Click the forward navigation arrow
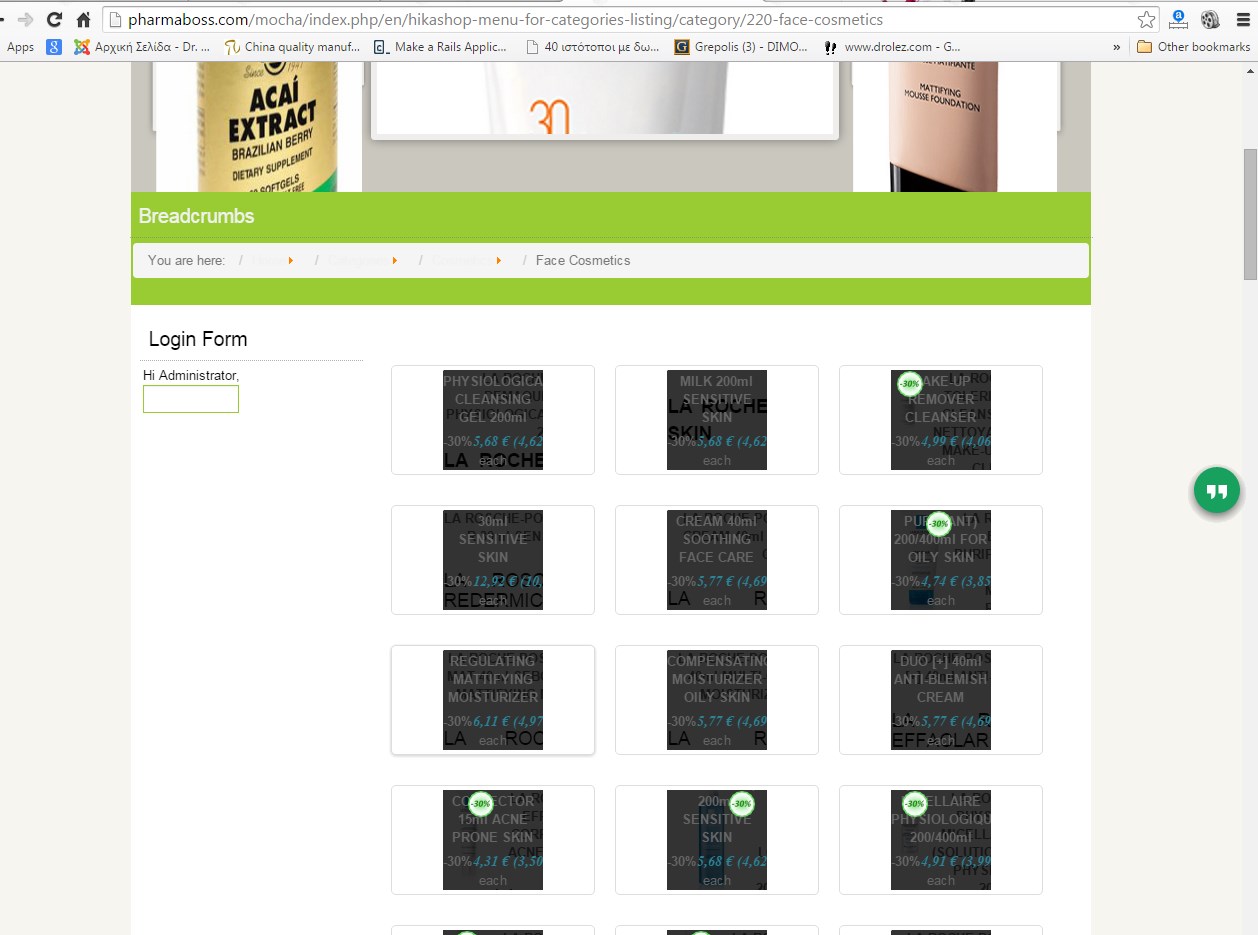 [25, 19]
